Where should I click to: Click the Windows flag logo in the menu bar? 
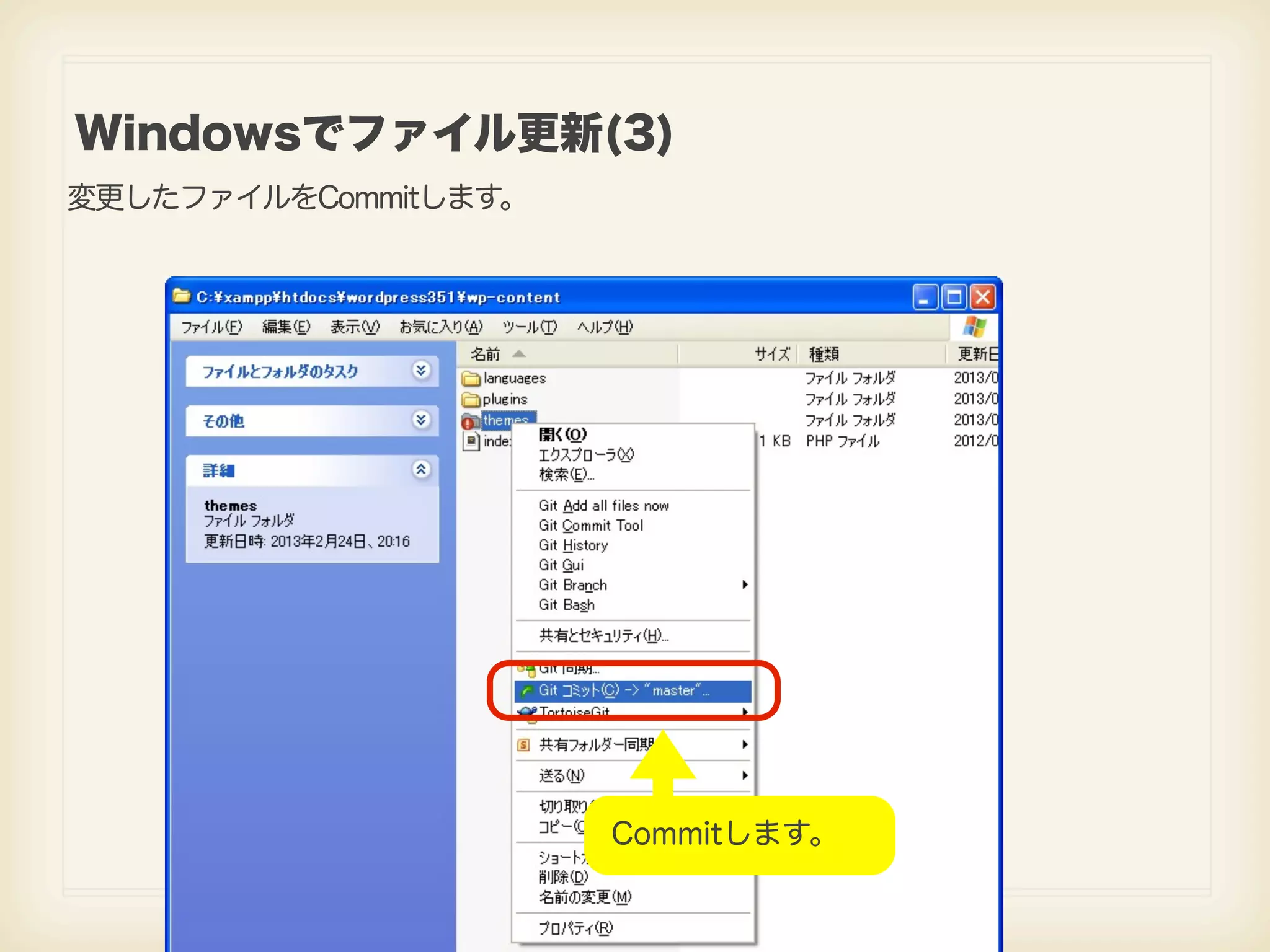tap(974, 327)
